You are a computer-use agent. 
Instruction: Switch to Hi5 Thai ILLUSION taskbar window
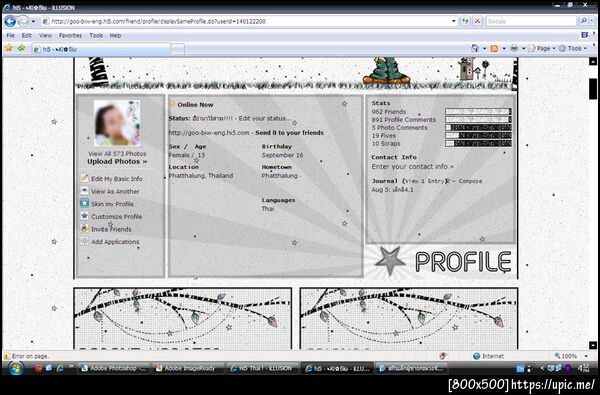[262, 369]
